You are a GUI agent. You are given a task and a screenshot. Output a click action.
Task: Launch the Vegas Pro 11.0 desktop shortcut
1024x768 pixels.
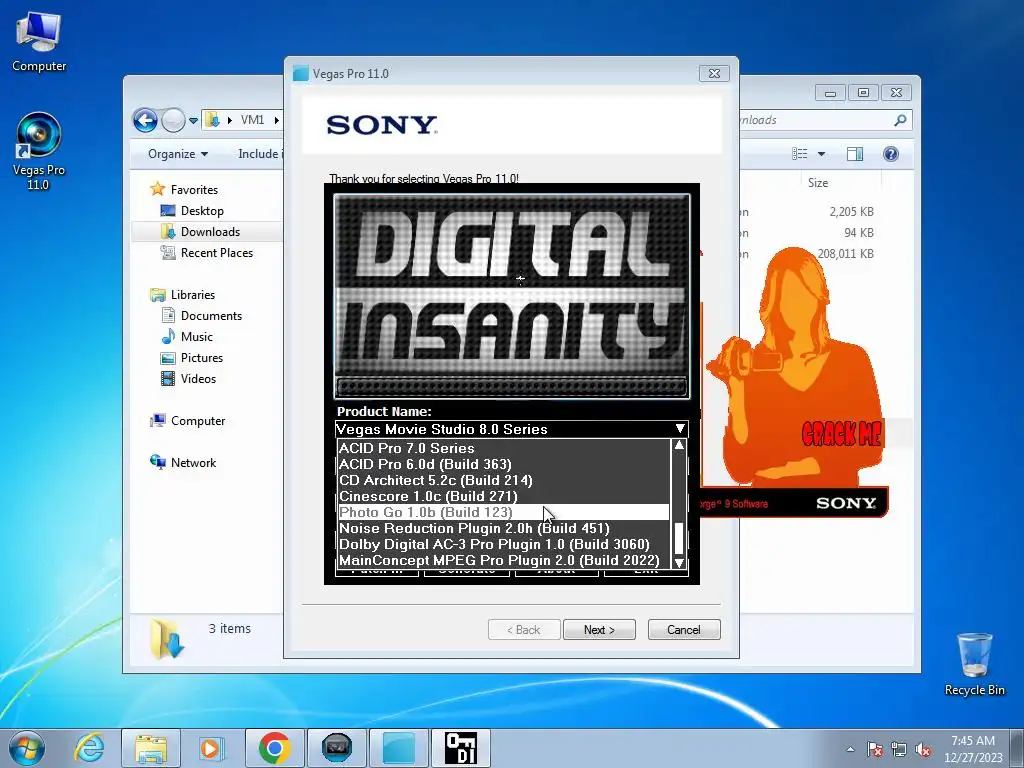39,152
